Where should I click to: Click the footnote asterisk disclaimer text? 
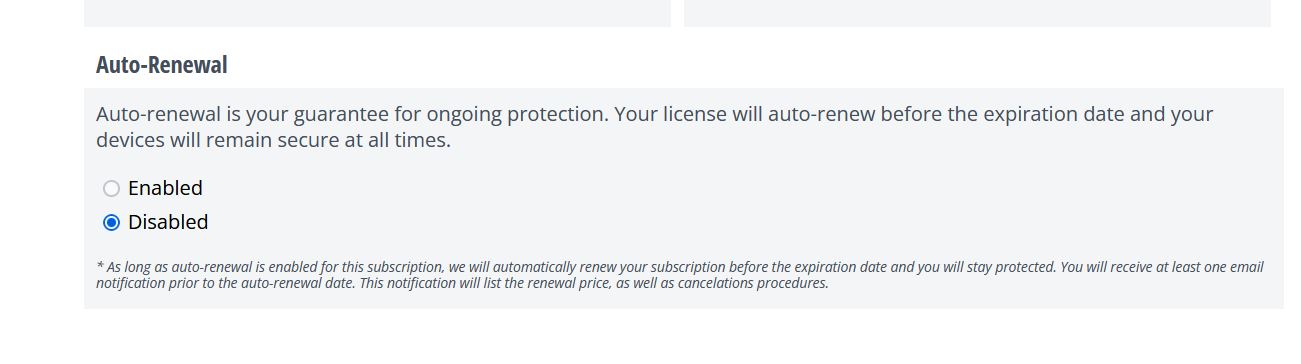click(x=680, y=275)
